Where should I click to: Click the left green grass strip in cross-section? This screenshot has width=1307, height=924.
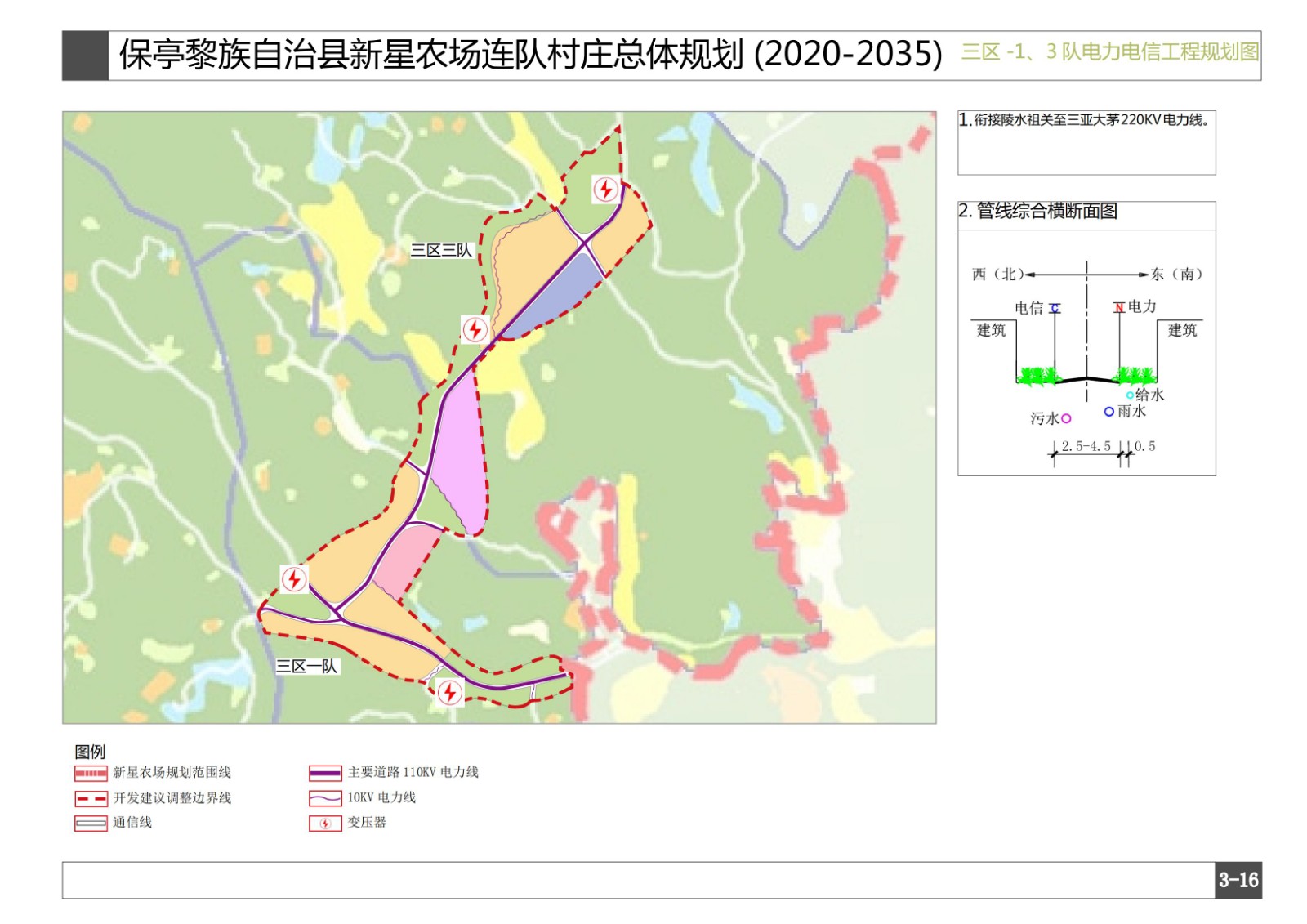(x=1037, y=376)
